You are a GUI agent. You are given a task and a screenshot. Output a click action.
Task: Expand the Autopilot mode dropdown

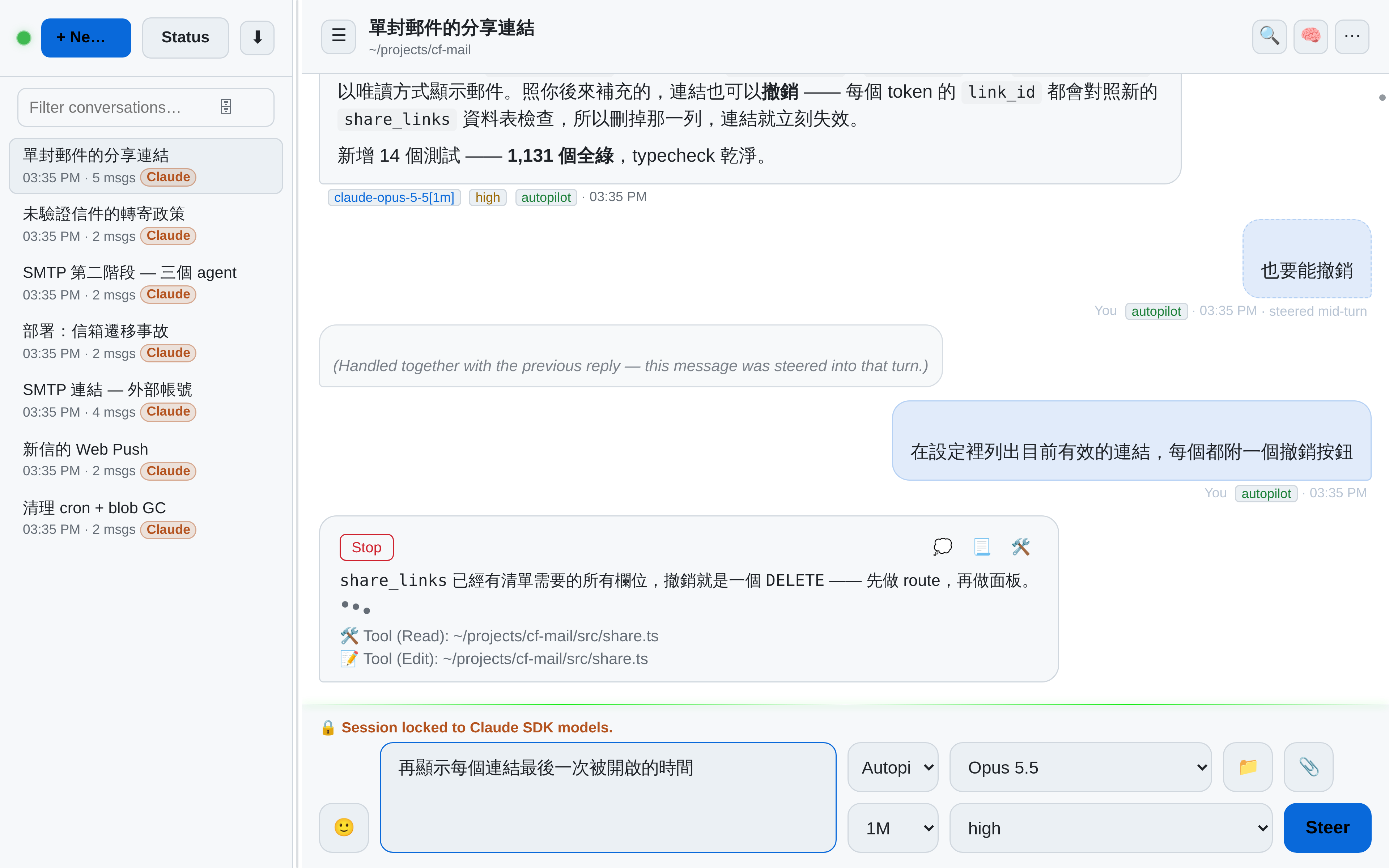pyautogui.click(x=892, y=767)
